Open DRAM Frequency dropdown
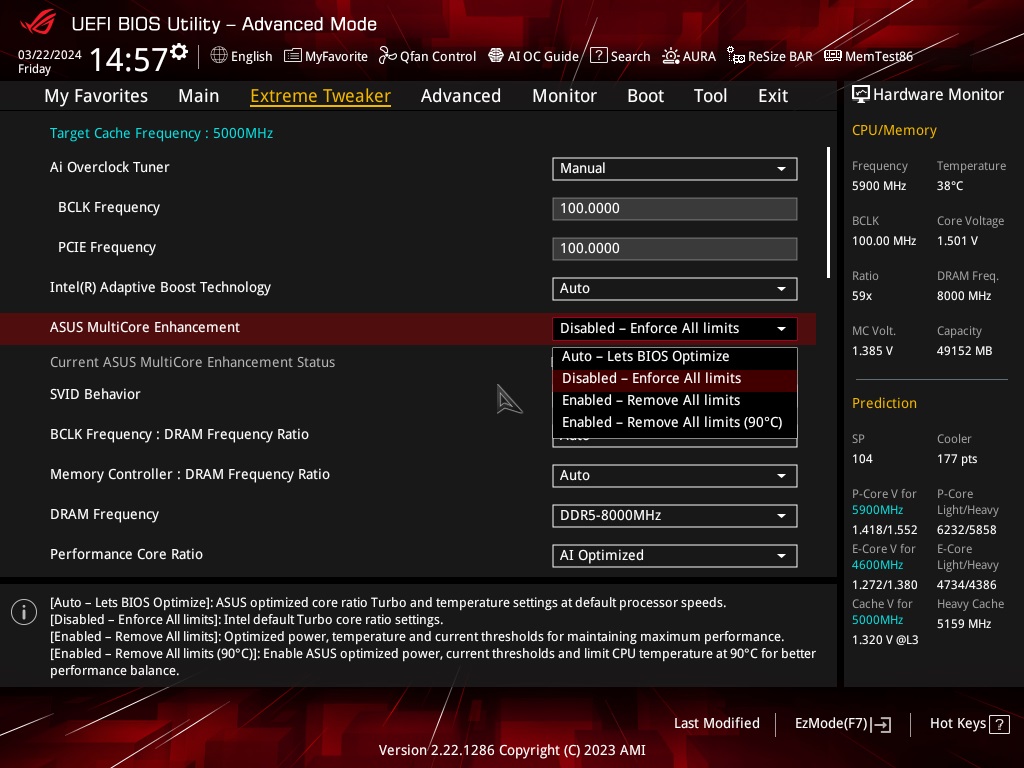 675,515
